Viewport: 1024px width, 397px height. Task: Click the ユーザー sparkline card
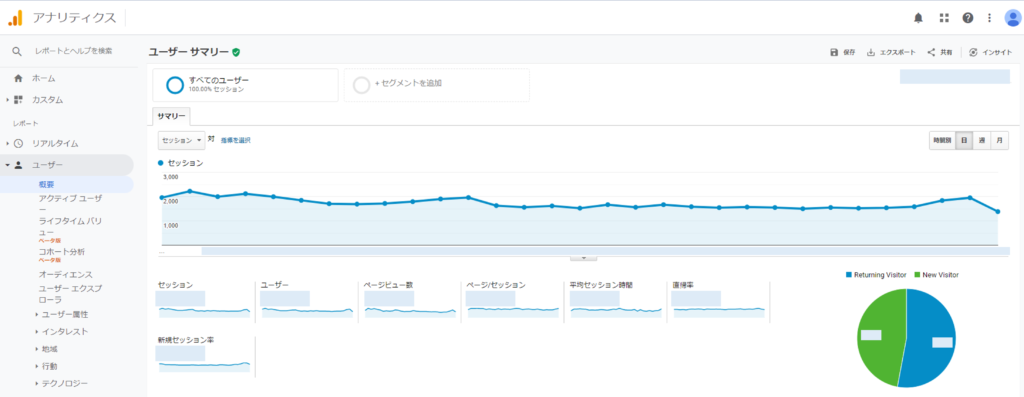coord(308,301)
